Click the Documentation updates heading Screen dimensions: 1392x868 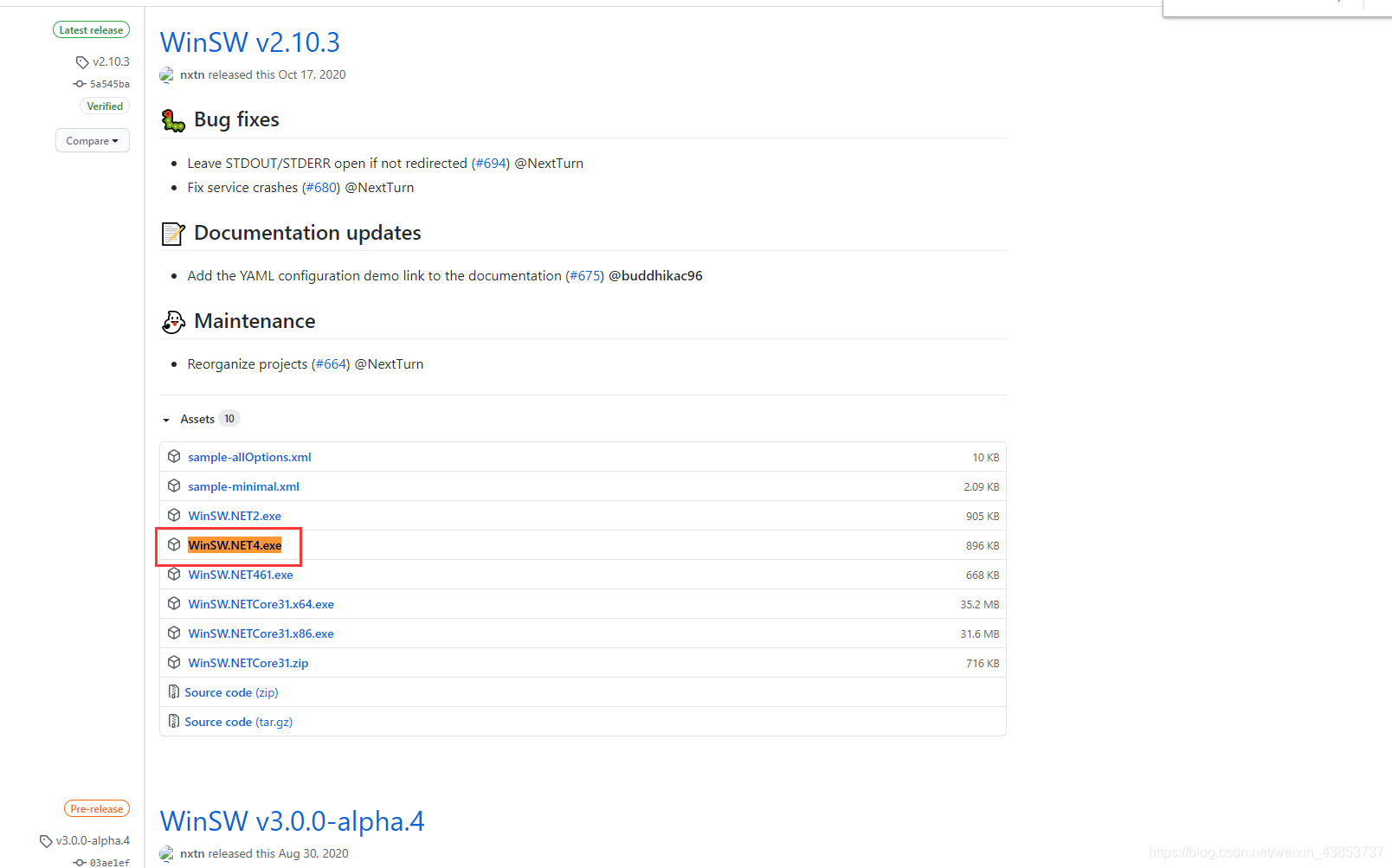[307, 233]
